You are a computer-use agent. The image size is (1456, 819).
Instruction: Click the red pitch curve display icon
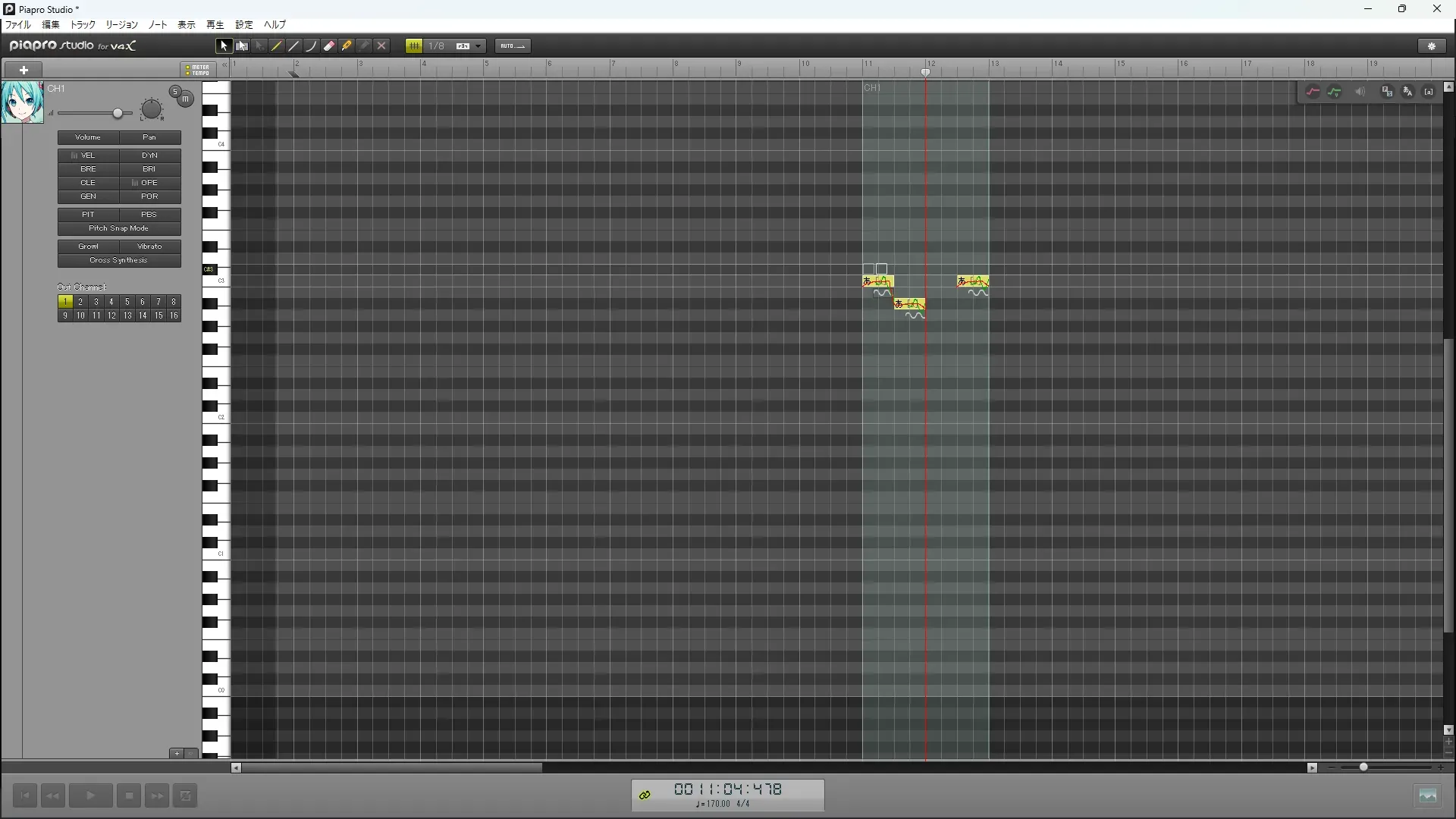pyautogui.click(x=1313, y=92)
